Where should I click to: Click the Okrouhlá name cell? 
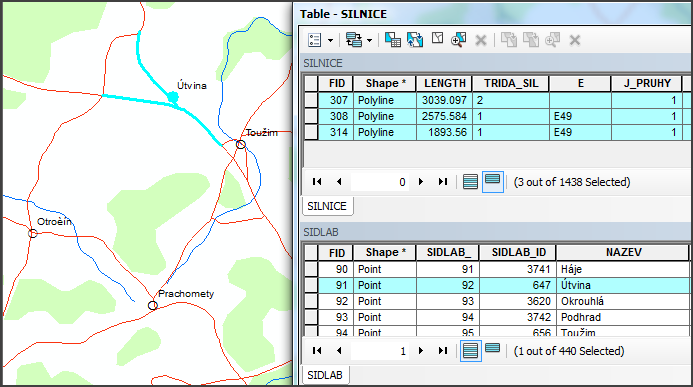coord(623,301)
